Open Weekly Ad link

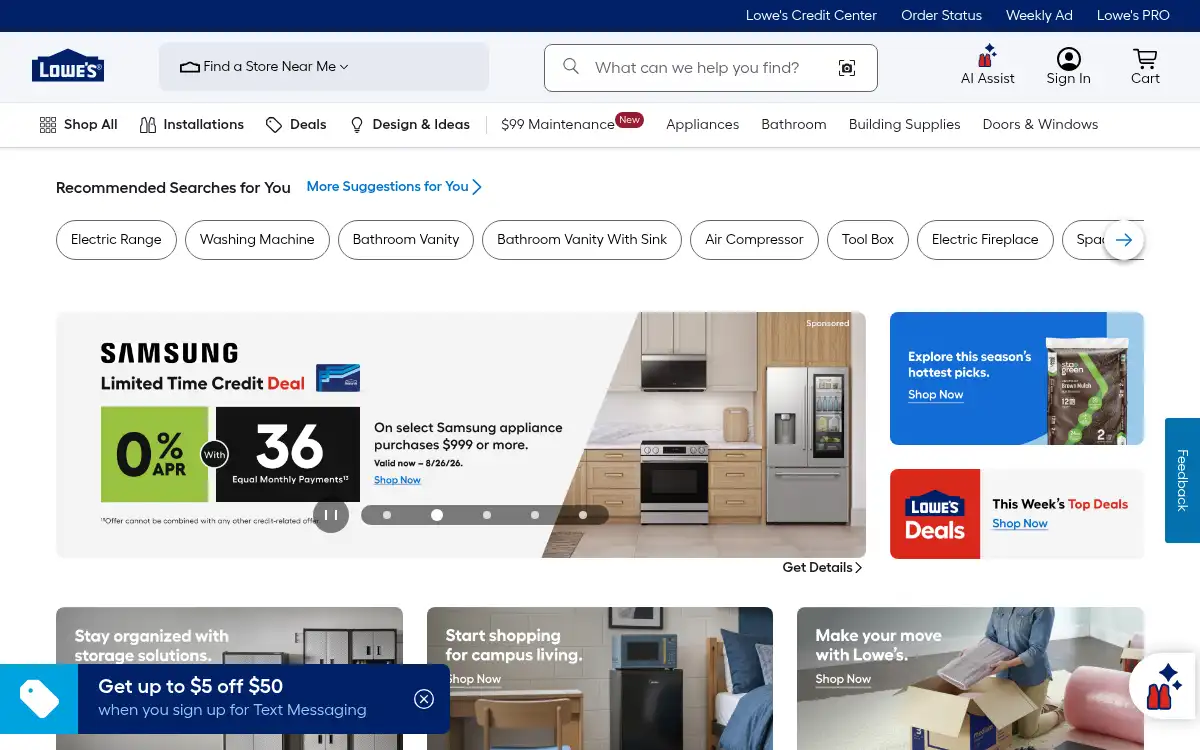[x=1039, y=16]
